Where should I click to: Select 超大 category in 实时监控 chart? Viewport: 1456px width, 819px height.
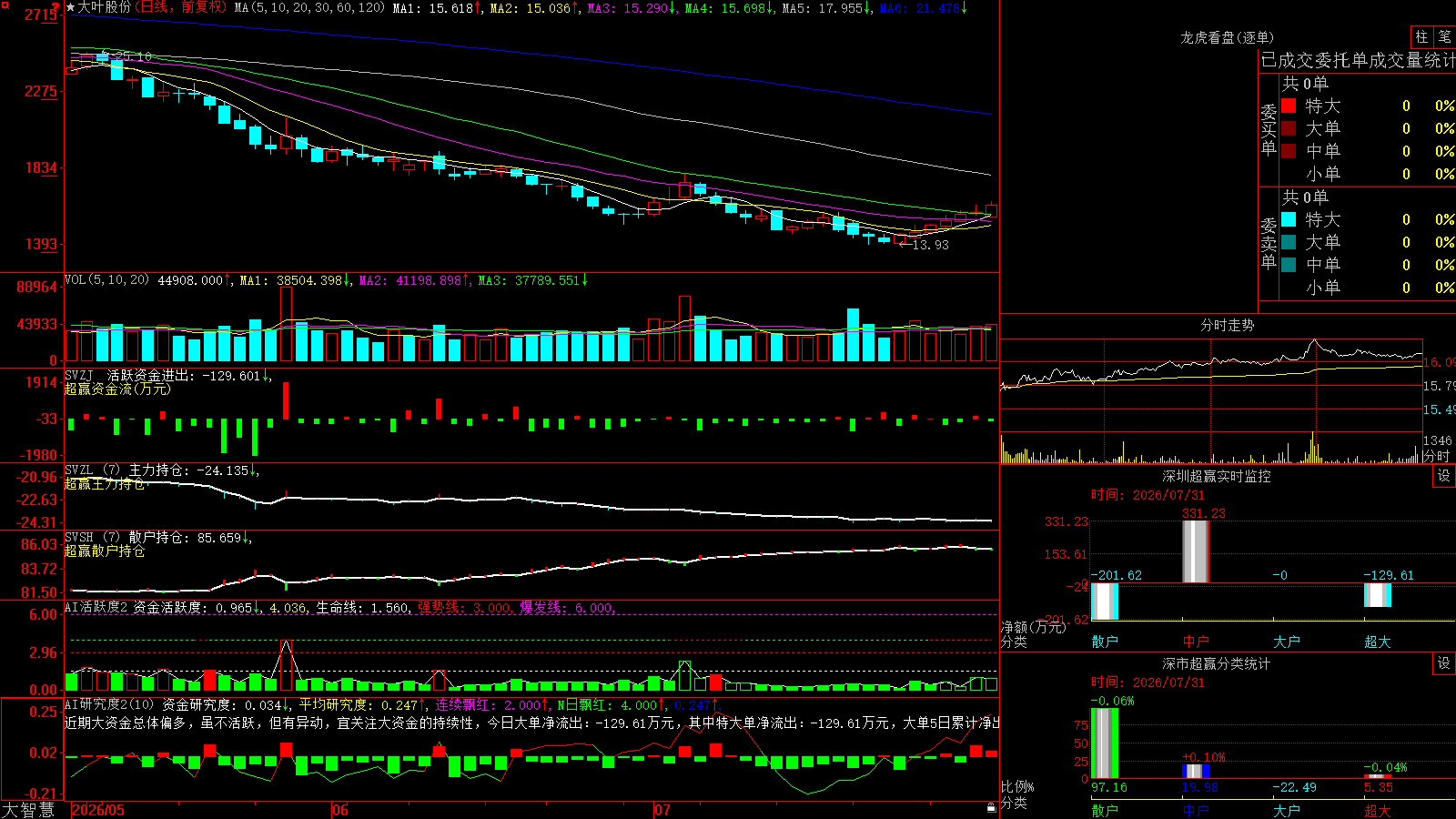[x=1378, y=642]
